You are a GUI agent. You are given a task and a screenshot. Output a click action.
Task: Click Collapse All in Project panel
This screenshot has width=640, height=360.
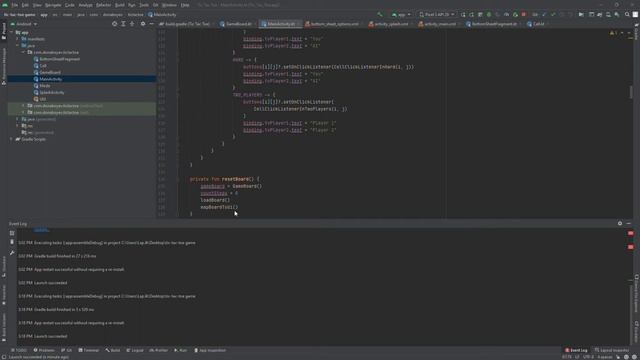(132, 24)
